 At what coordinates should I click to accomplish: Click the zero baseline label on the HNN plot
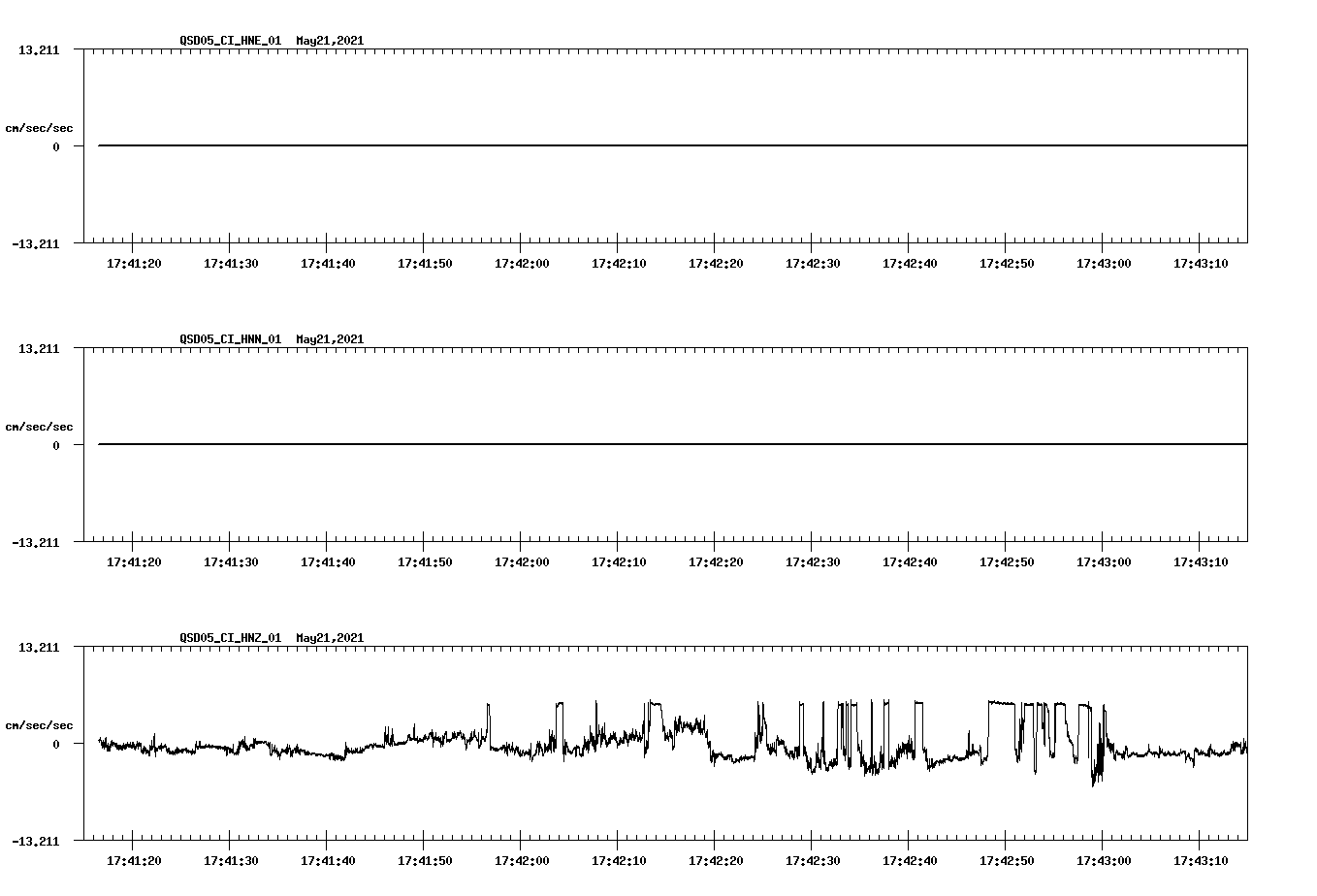coord(58,446)
